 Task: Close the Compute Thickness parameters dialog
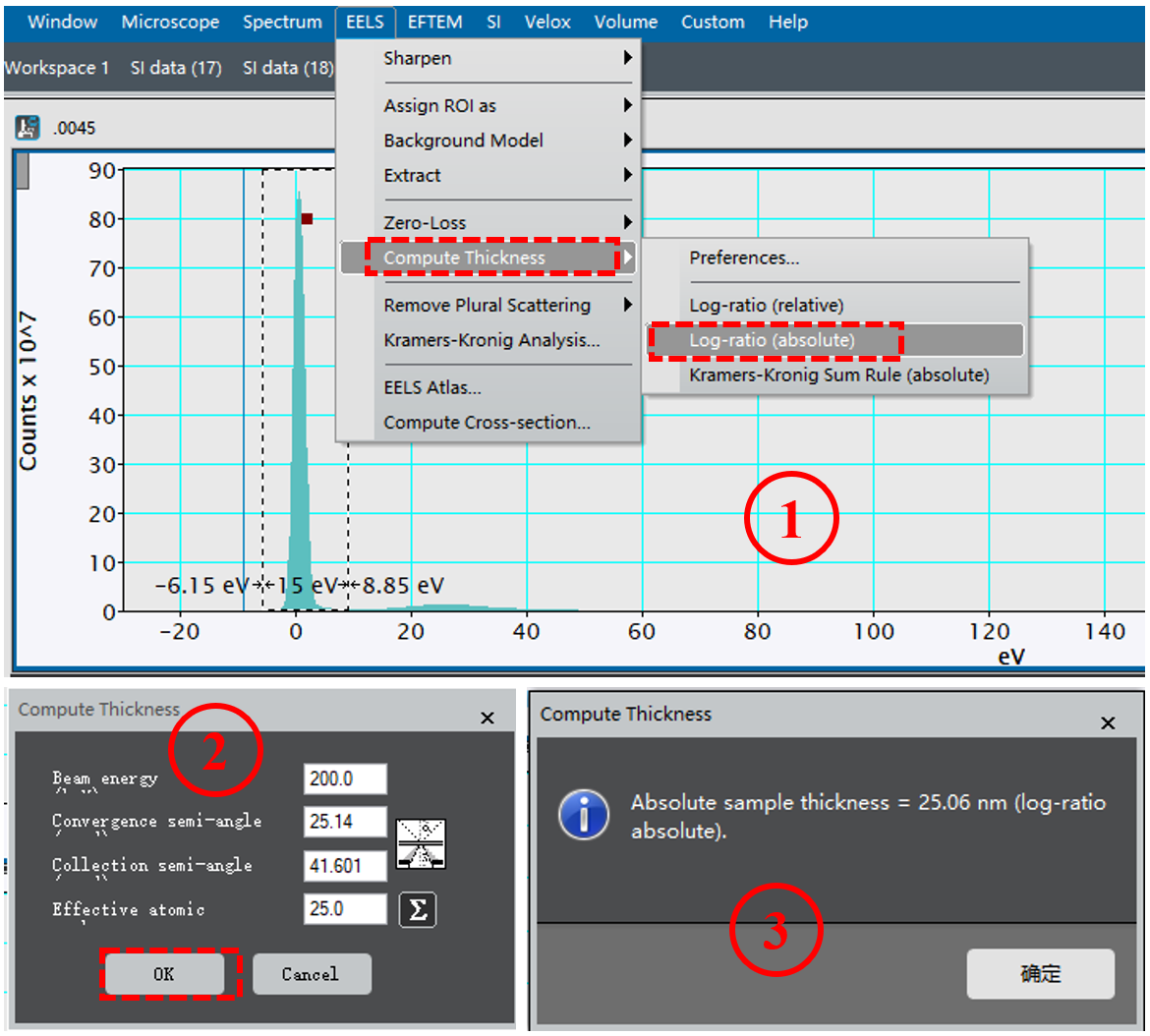coord(488,719)
